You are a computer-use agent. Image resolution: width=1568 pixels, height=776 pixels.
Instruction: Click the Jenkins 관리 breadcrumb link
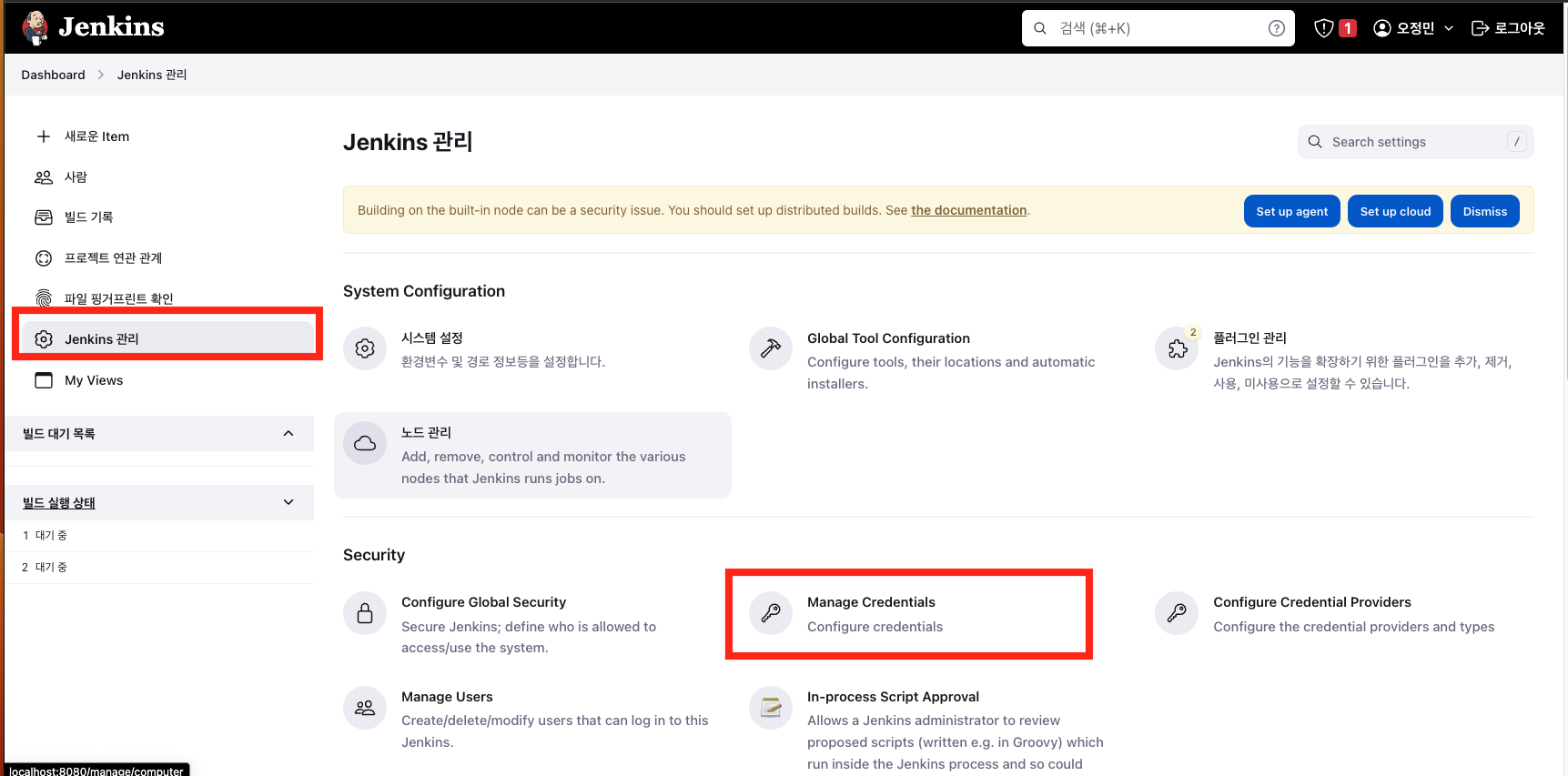pos(152,75)
